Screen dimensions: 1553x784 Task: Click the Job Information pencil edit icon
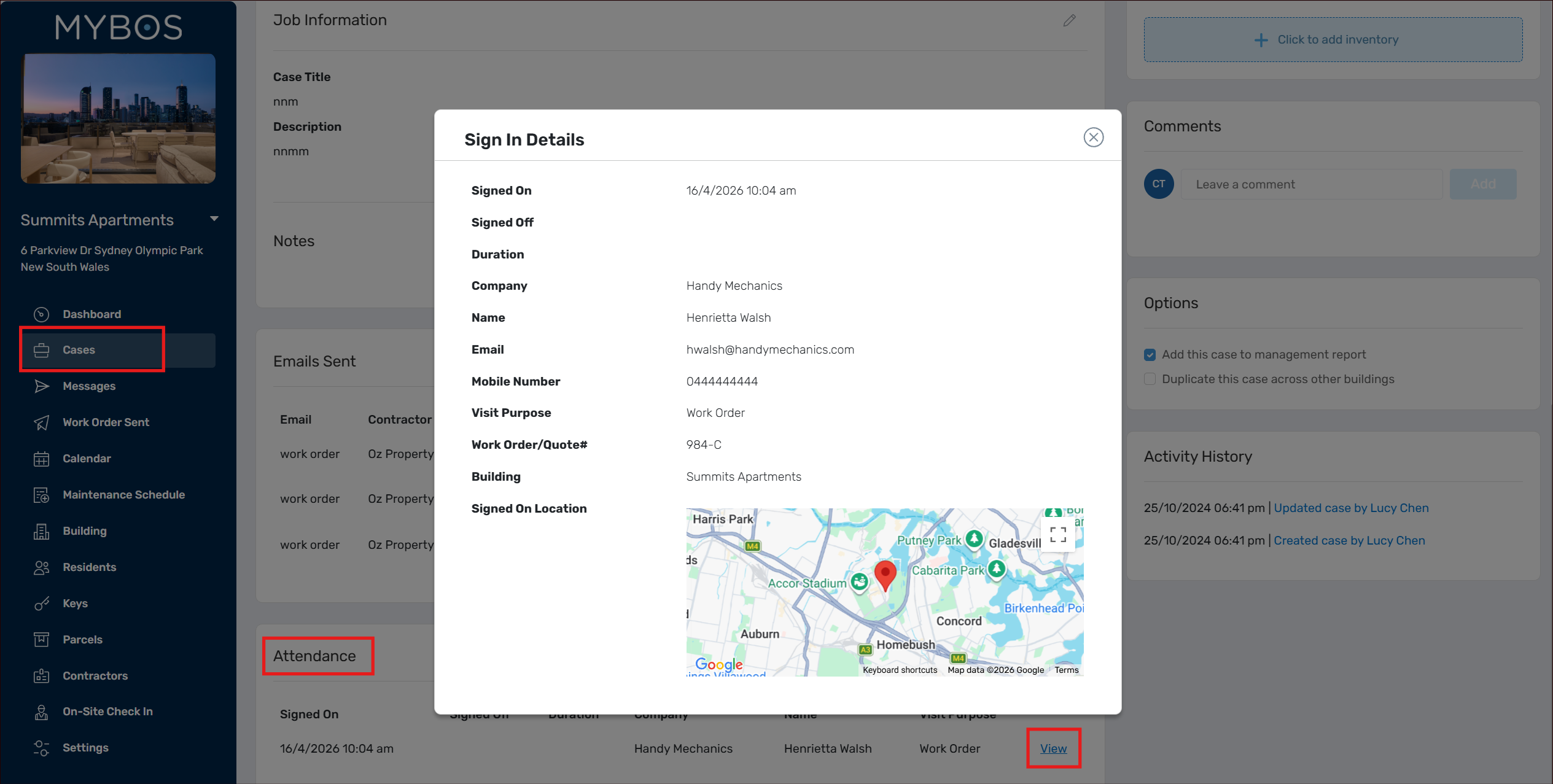[1069, 20]
